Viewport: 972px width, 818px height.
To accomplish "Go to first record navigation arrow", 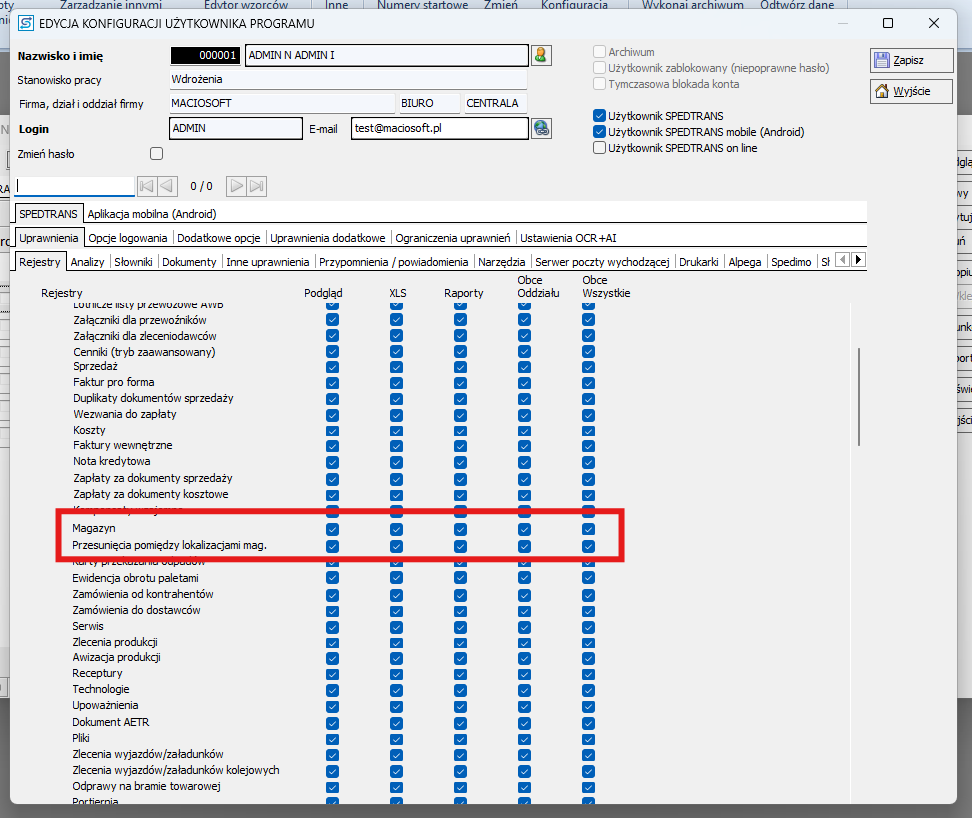I will 146,186.
